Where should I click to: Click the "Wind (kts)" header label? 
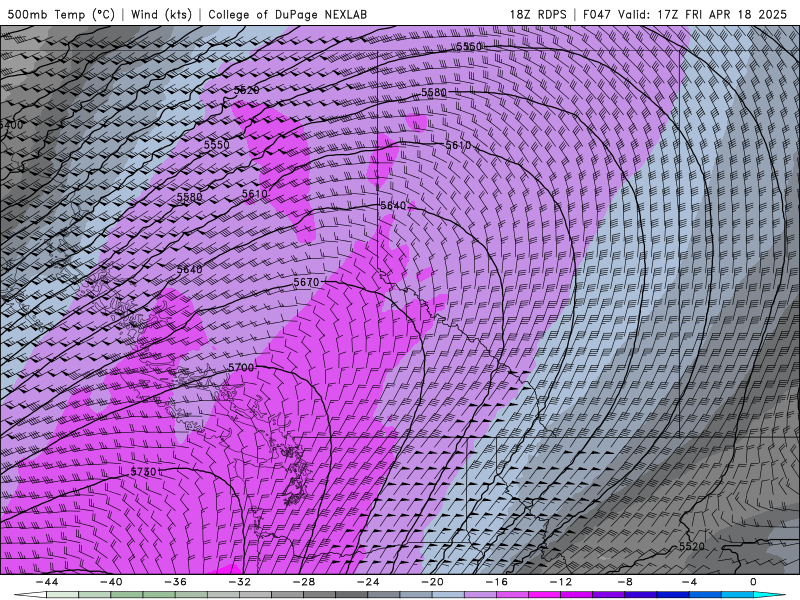pos(161,14)
